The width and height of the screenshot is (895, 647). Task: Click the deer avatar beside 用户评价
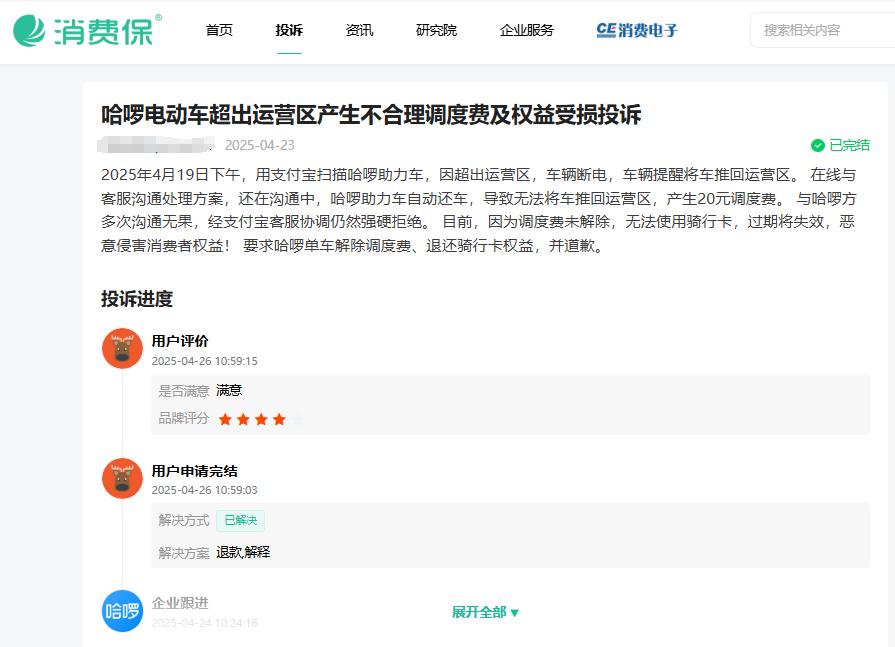pyautogui.click(x=122, y=349)
